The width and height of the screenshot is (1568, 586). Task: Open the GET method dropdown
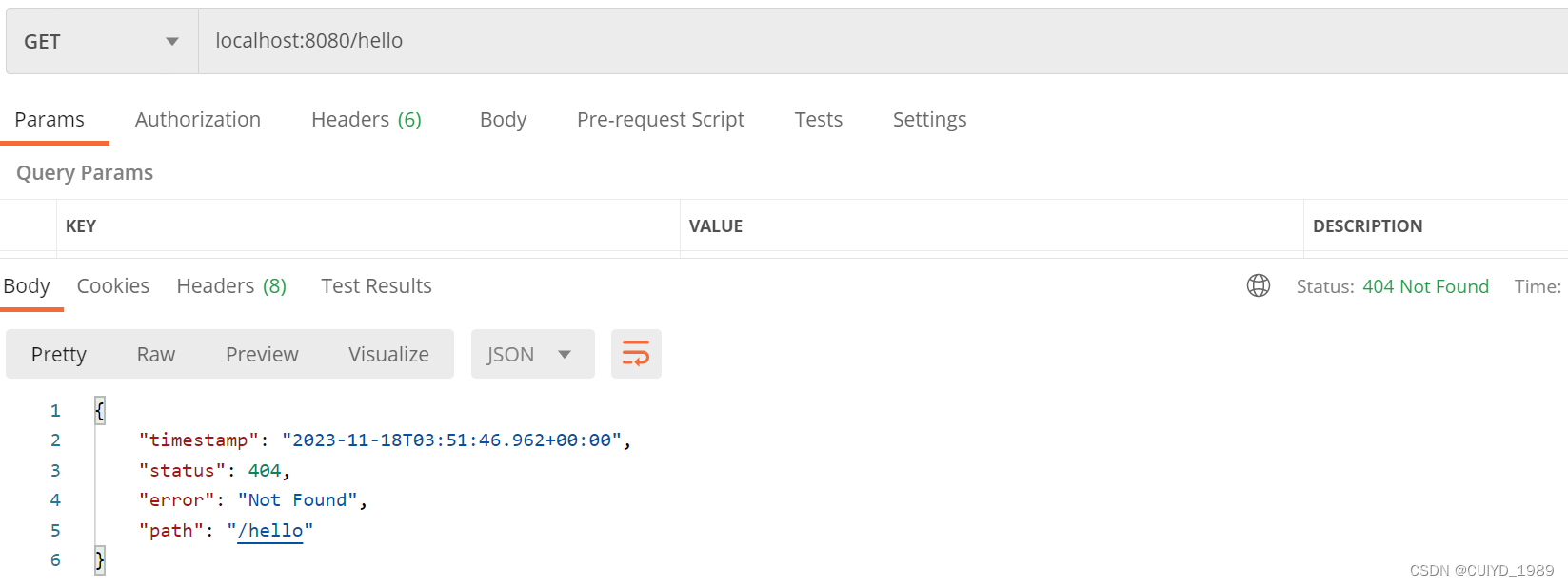(x=102, y=41)
